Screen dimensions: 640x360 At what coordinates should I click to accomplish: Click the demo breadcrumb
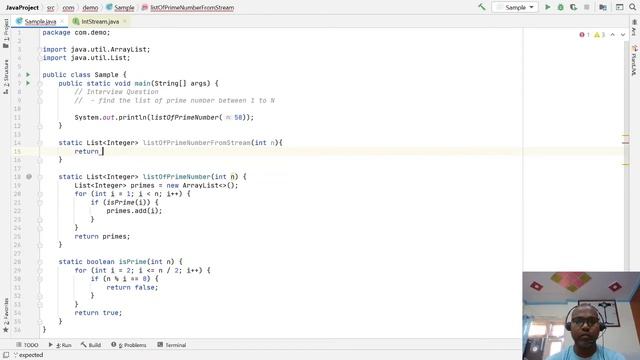(x=90, y=7)
